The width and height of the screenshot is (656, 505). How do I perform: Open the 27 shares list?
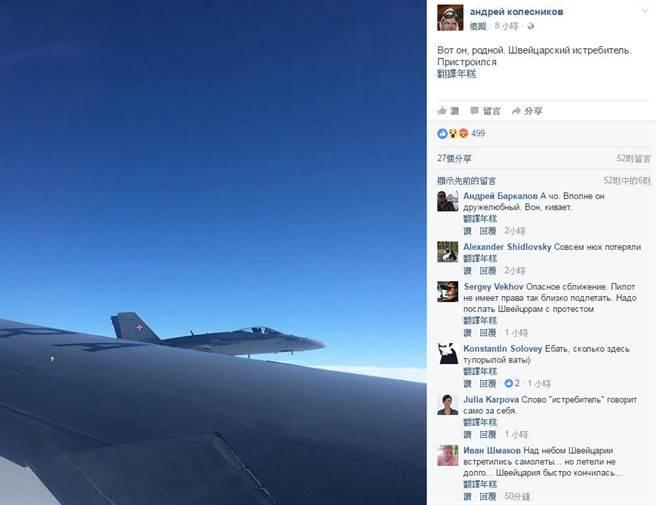click(454, 158)
